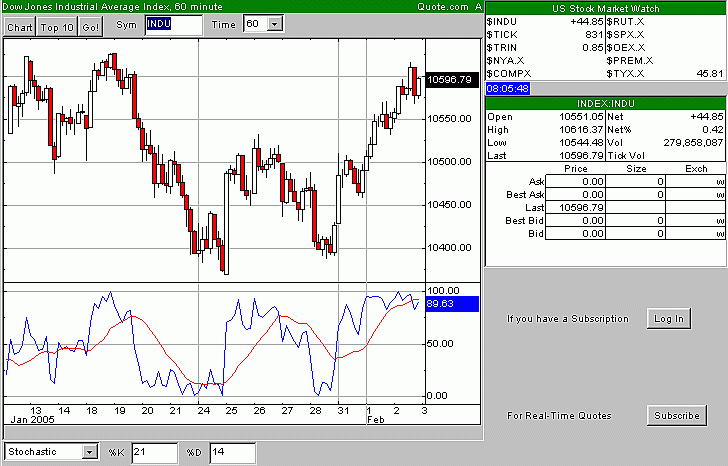728x466 pixels.
Task: Expand the Time interval dropdown arrow
Action: tap(275, 24)
